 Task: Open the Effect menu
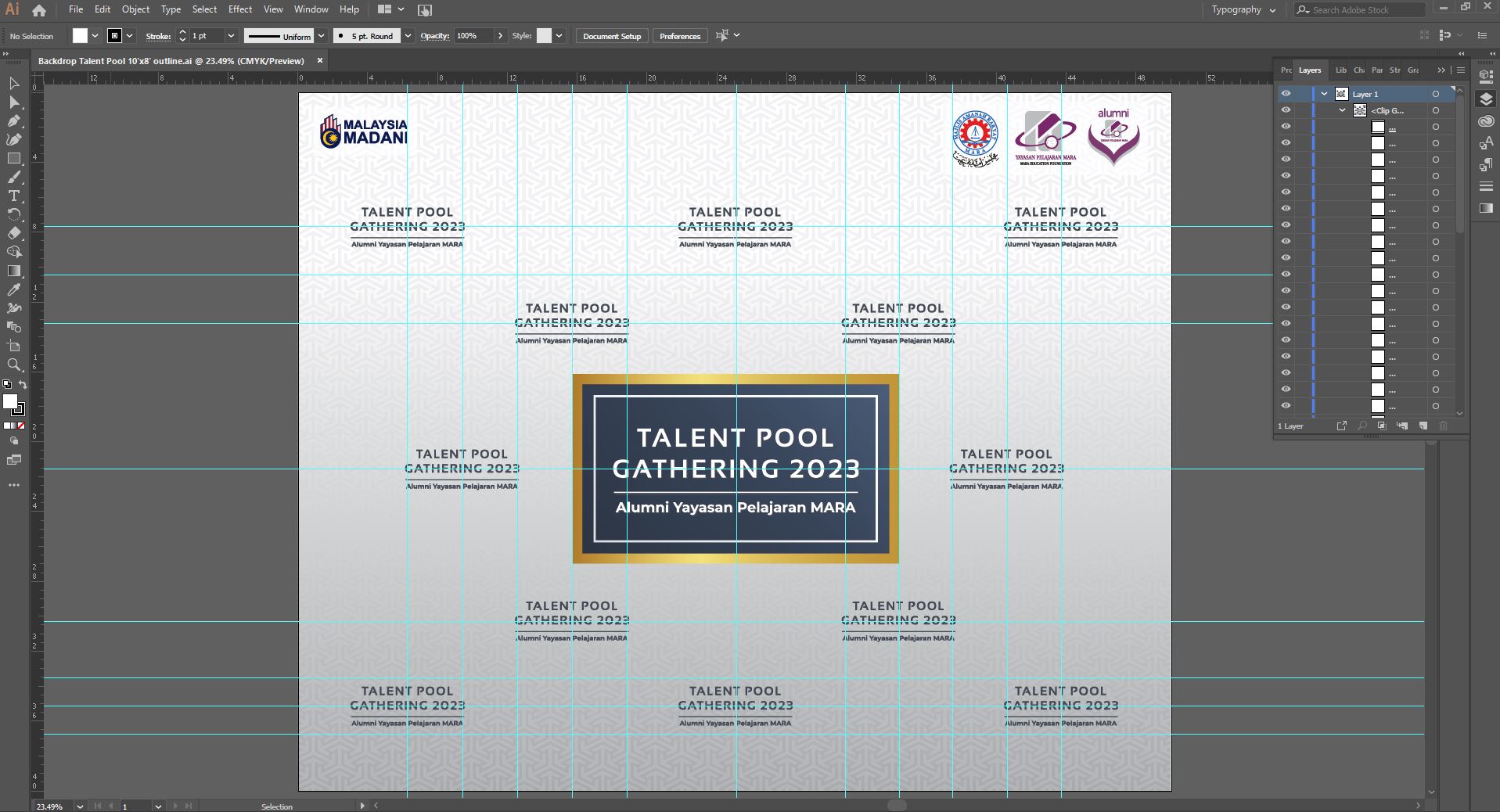click(239, 9)
